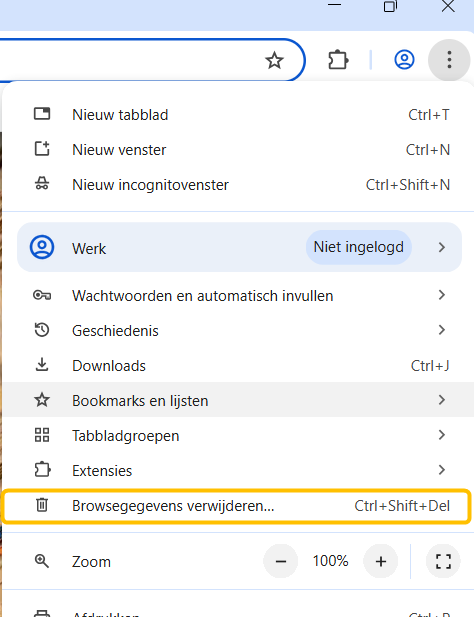Open Nieuw venster from the menu

coord(238,150)
